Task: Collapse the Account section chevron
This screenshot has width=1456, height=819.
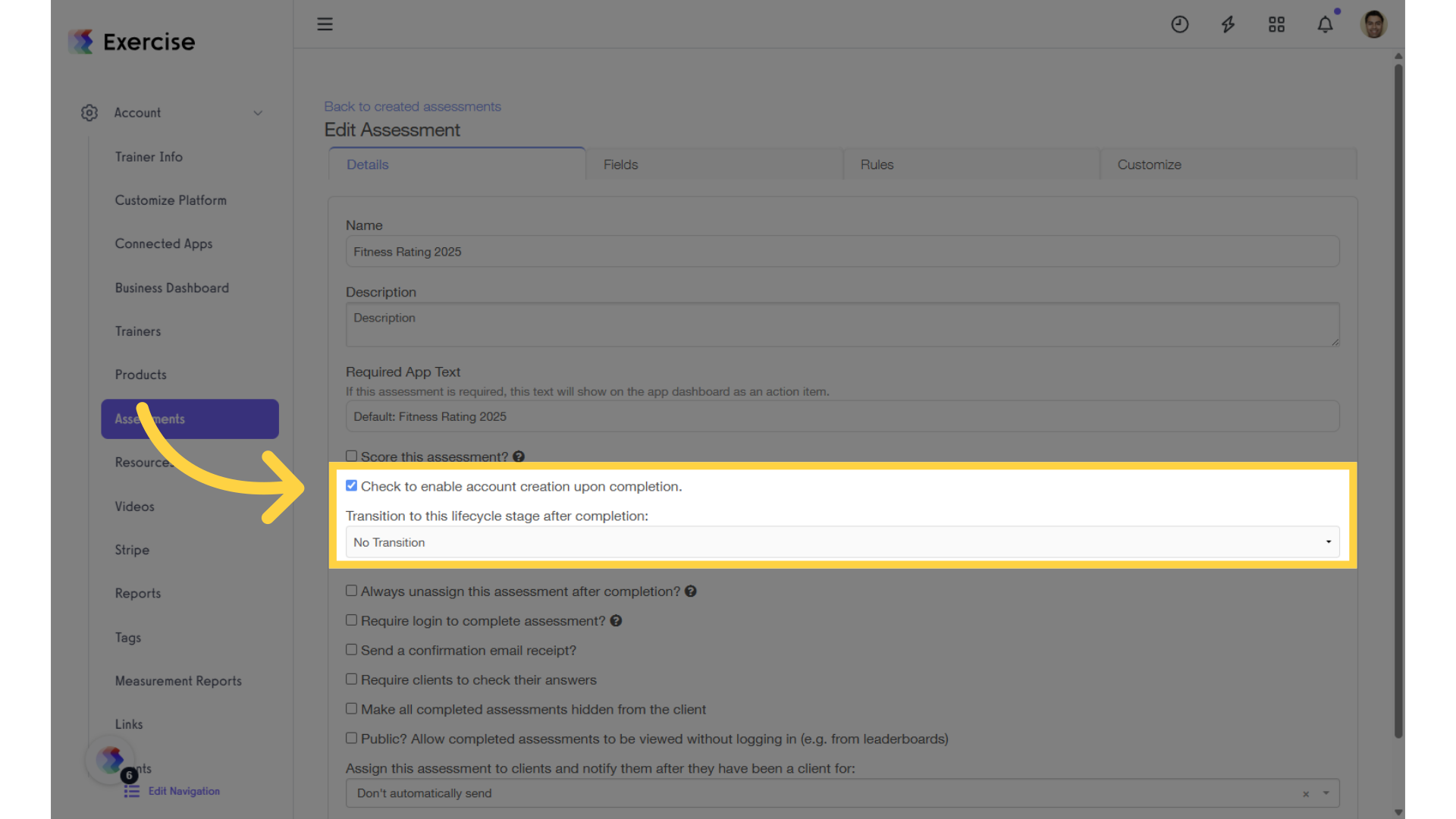Action: (x=258, y=113)
